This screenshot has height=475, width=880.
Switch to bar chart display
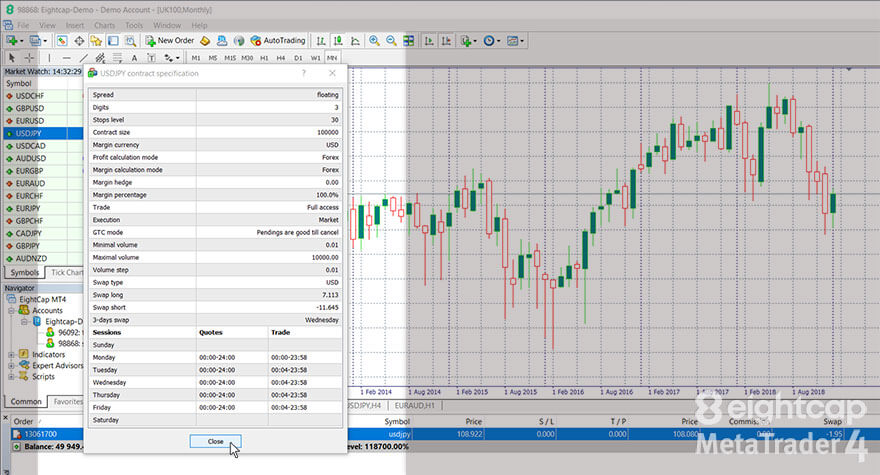point(320,40)
